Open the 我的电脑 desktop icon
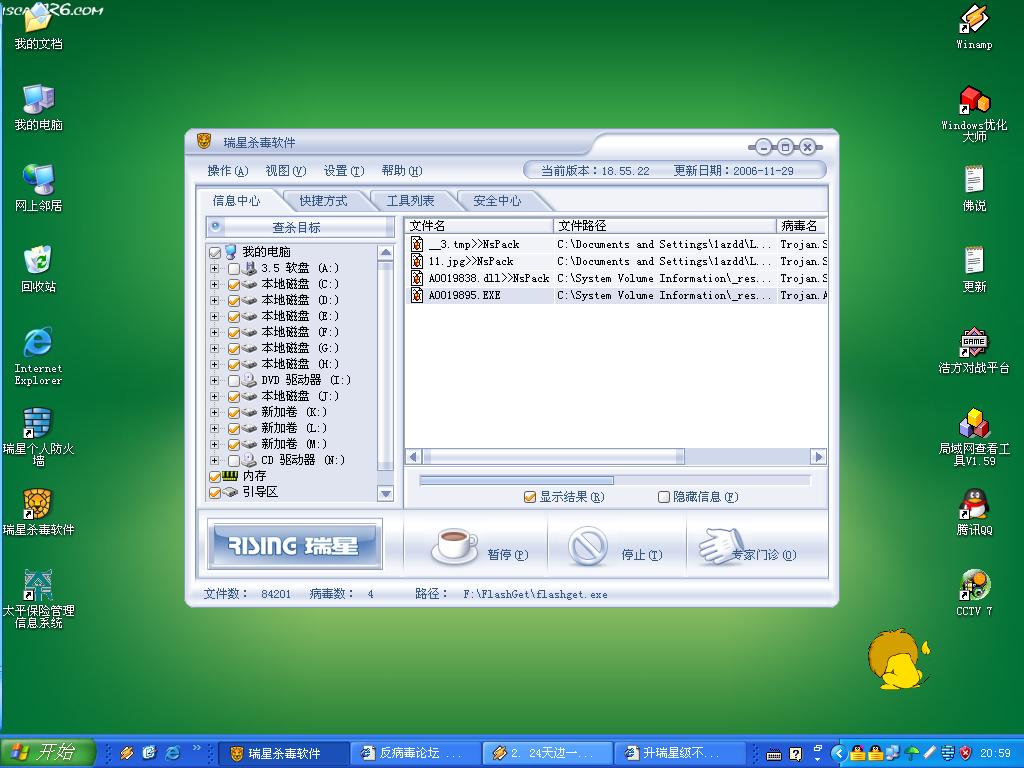Viewport: 1024px width, 768px height. click(38, 108)
